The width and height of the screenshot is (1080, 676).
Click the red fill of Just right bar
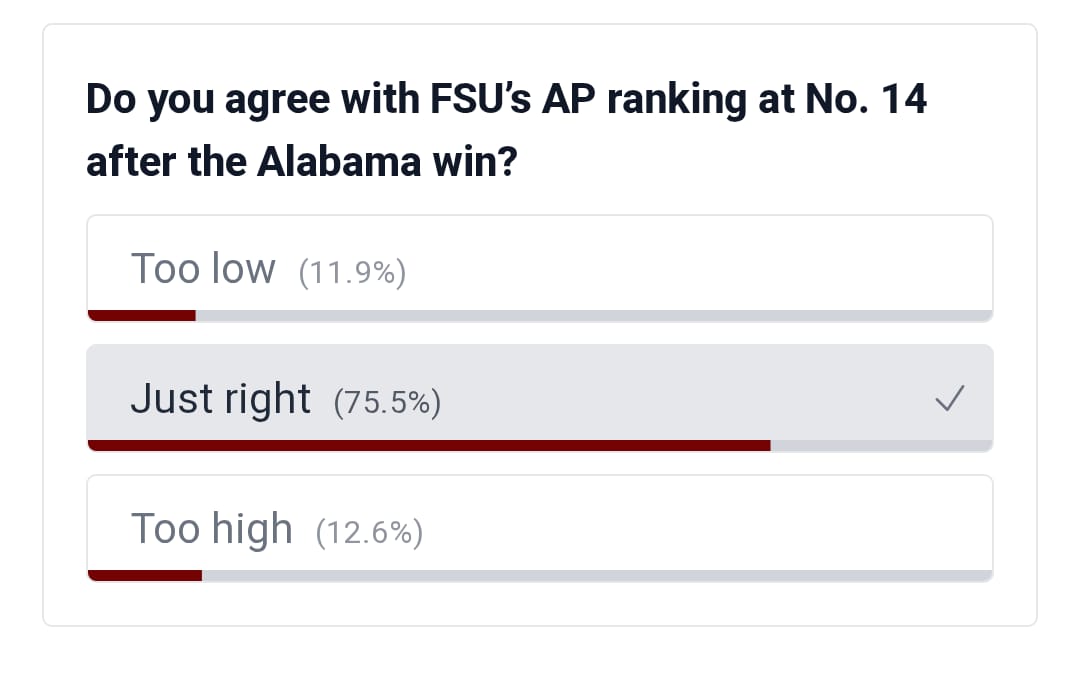pos(429,446)
